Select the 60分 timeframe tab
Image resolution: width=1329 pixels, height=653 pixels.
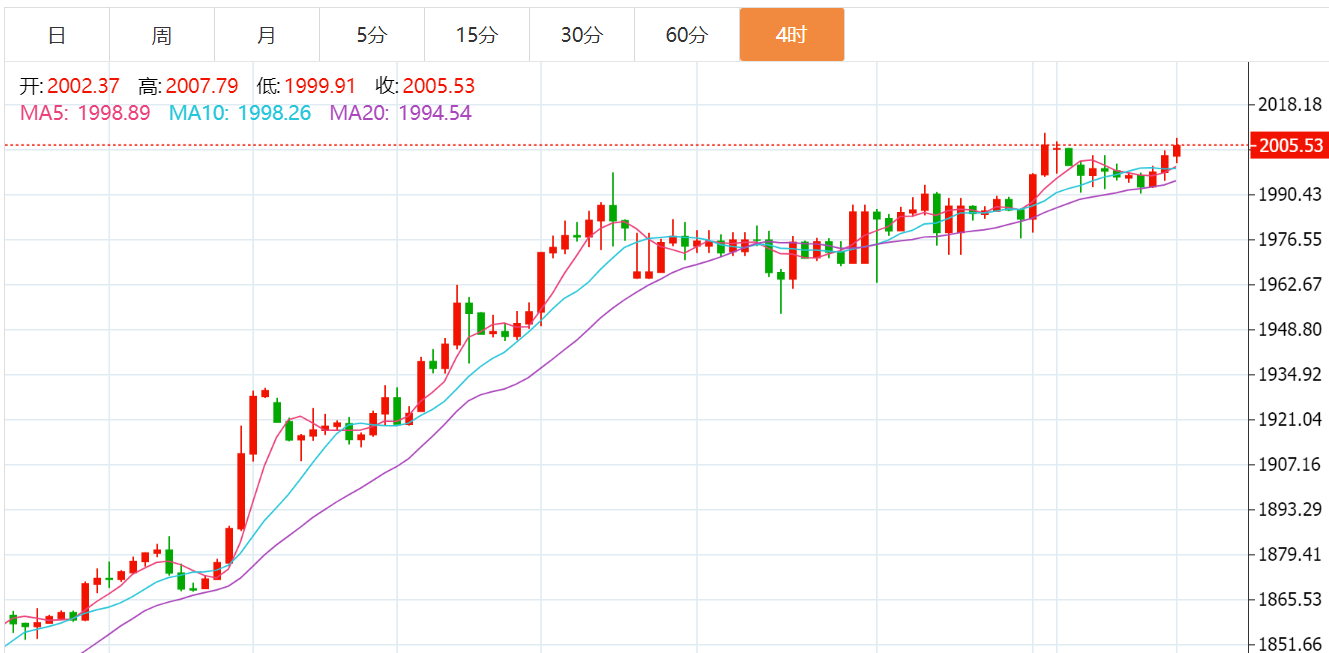click(687, 35)
